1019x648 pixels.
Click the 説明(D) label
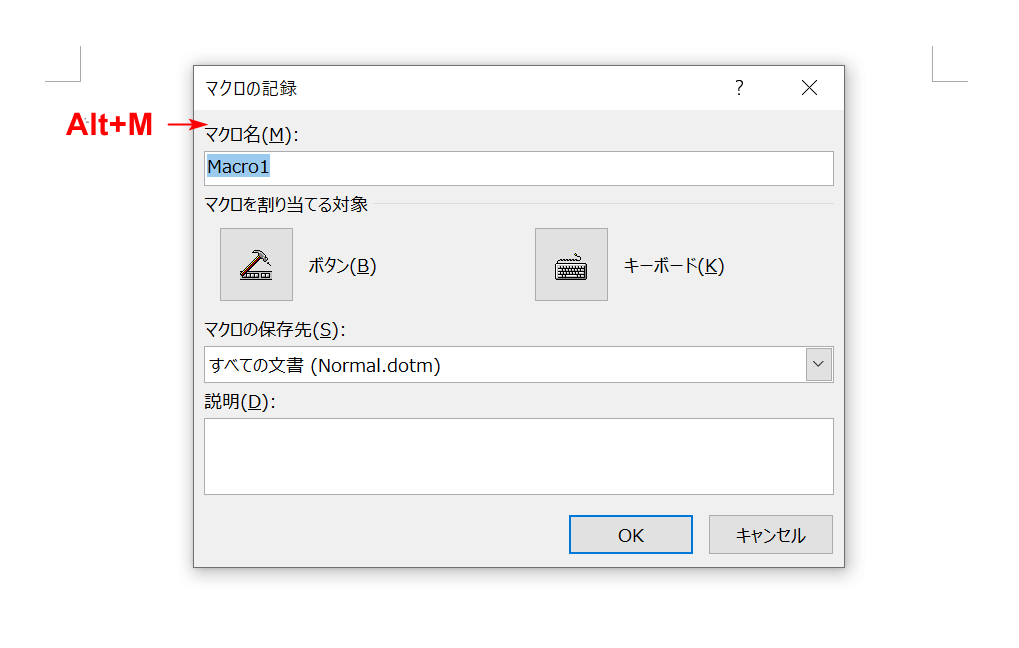click(x=238, y=401)
